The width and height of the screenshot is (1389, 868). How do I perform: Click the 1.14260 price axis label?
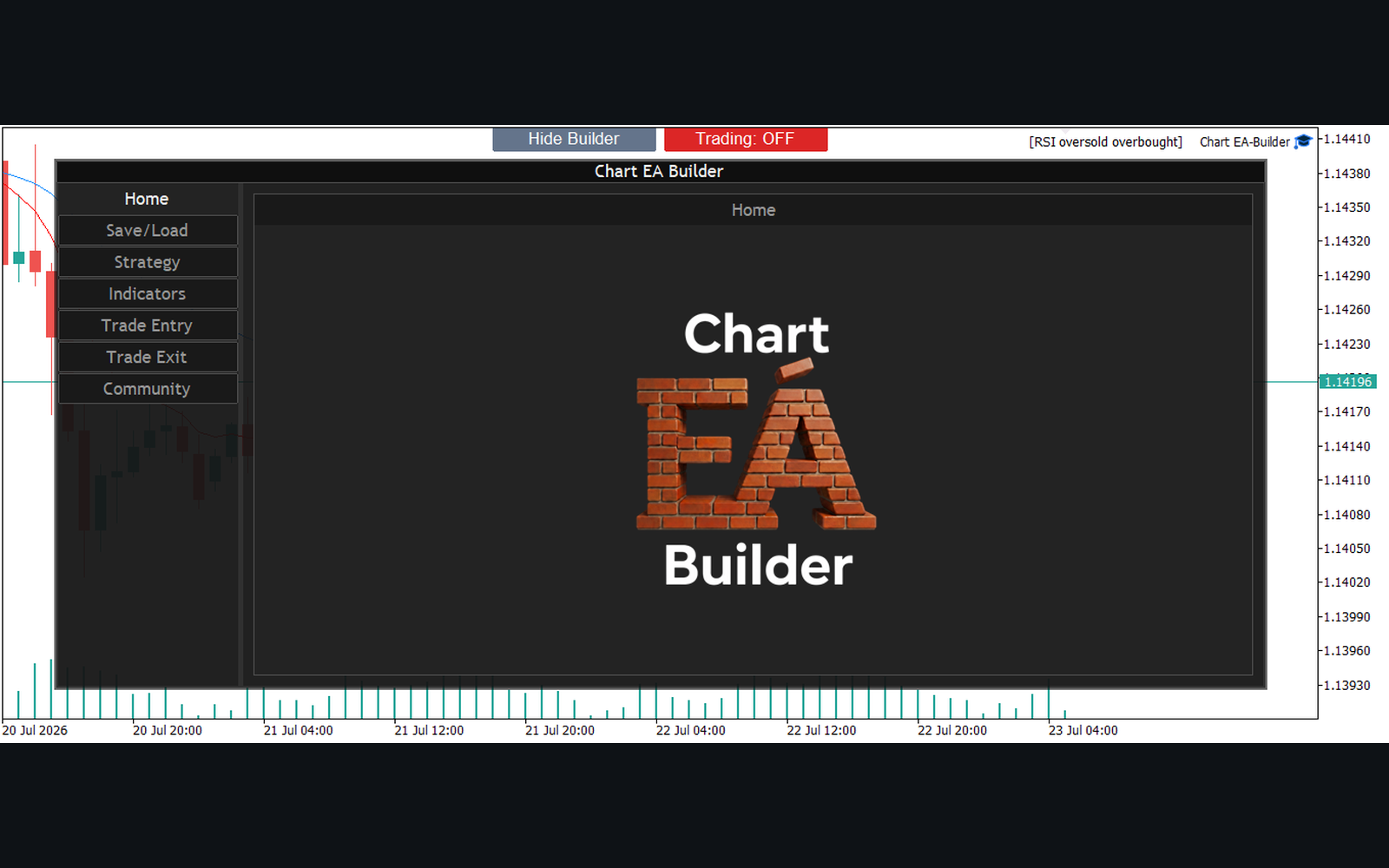[x=1347, y=310]
